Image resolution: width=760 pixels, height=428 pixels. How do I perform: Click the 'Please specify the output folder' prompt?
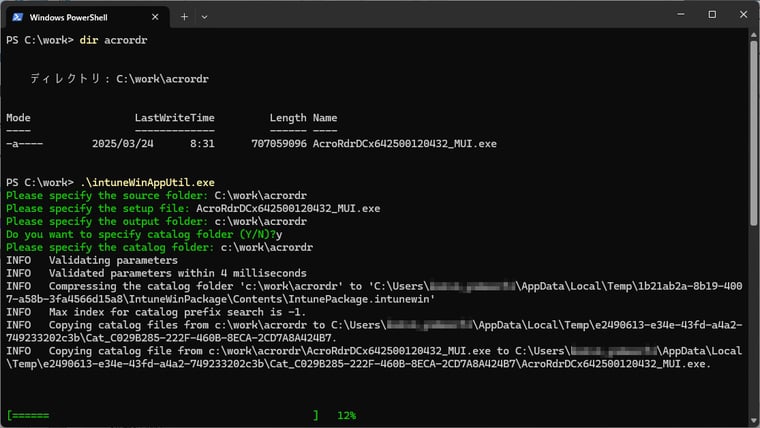coord(107,222)
